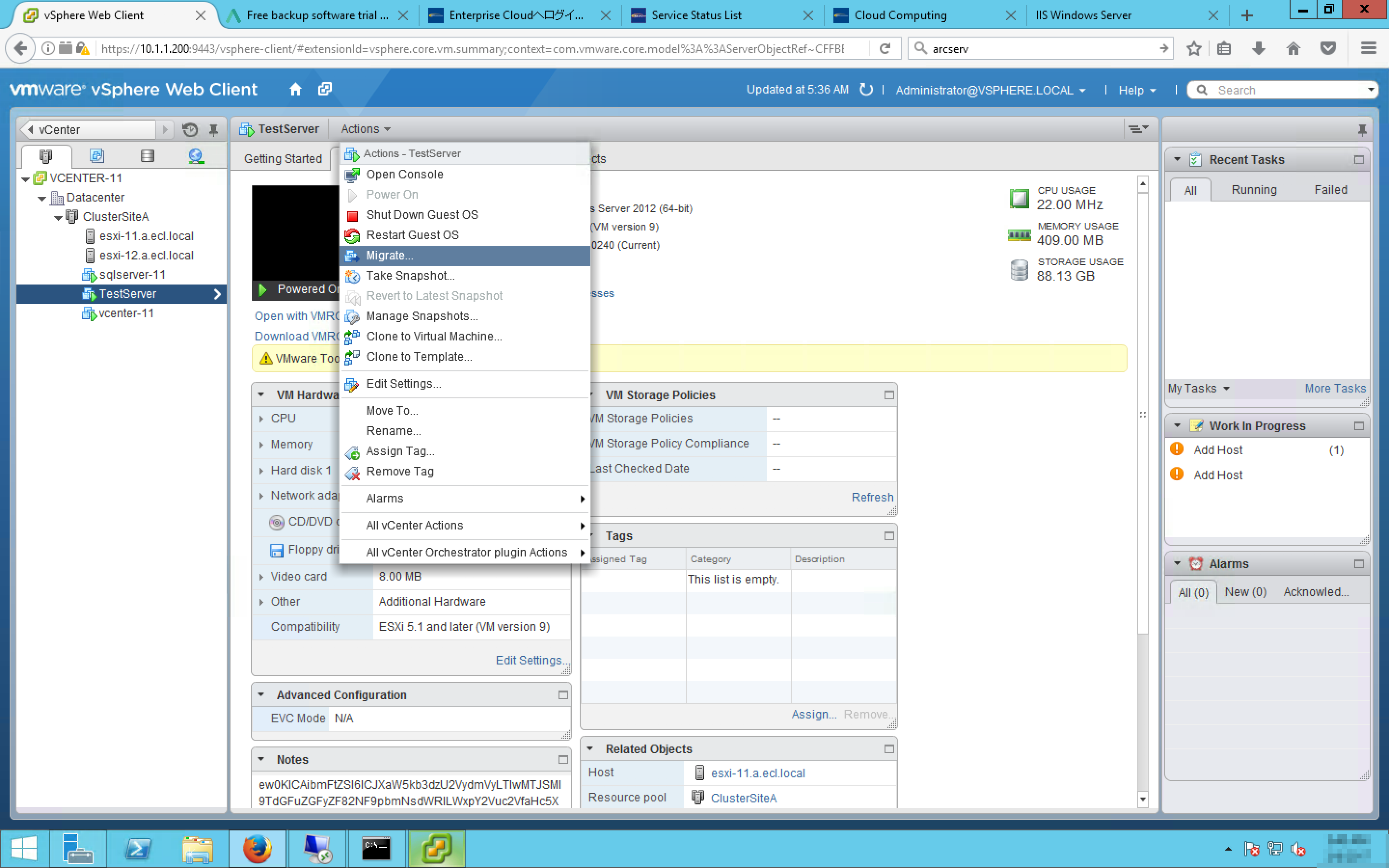1389x868 pixels.
Task: Collapse the ClusterSiteA tree node
Action: (x=58, y=218)
